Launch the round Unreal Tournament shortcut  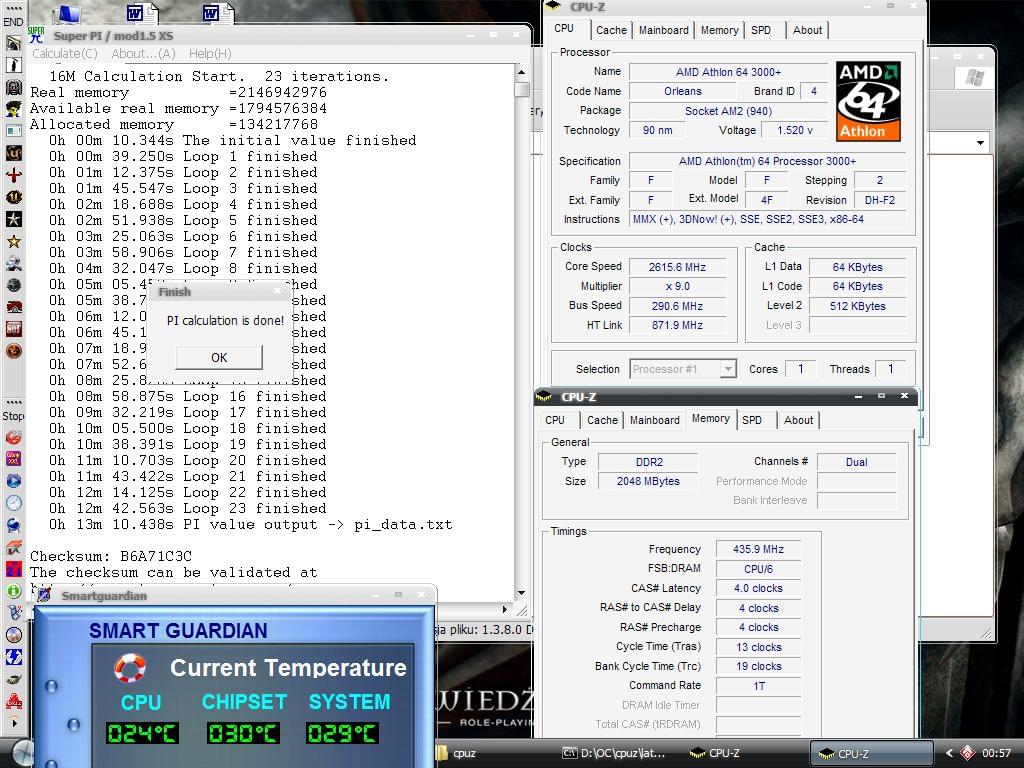point(13,197)
